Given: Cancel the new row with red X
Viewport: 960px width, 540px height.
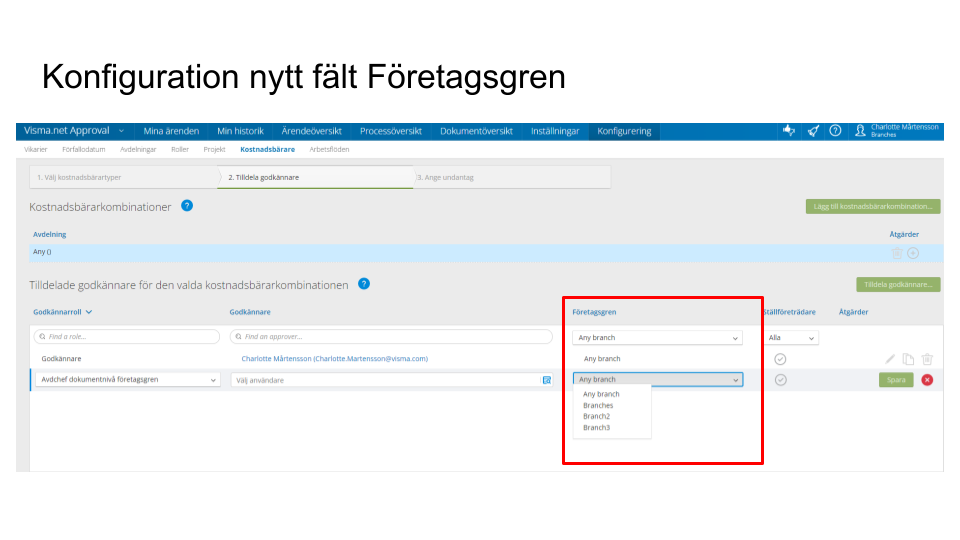Looking at the screenshot, I should [x=928, y=380].
